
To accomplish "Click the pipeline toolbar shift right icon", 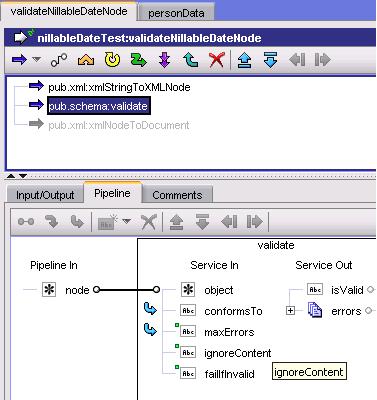I will pos(255,222).
